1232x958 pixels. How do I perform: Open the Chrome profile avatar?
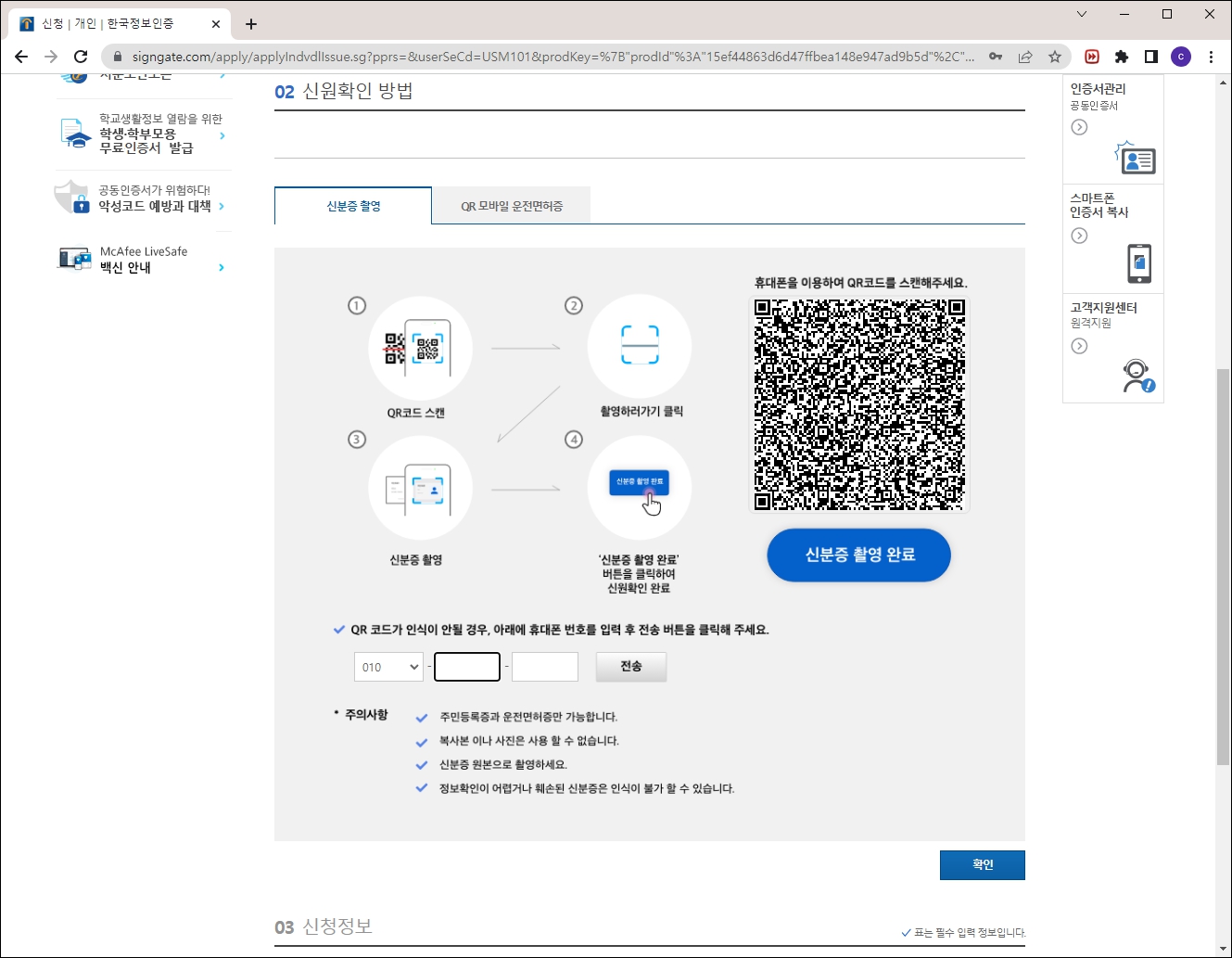(x=1180, y=56)
